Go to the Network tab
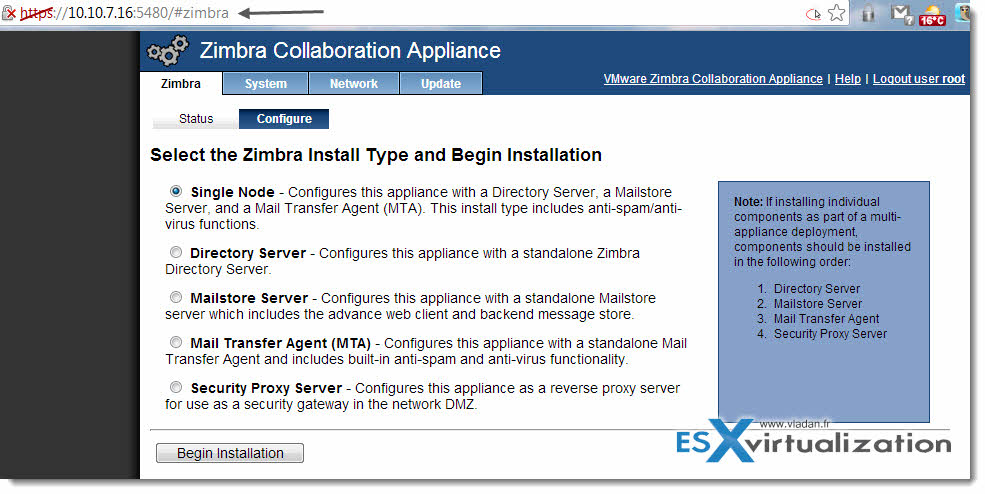Image resolution: width=985 pixels, height=494 pixels. tap(354, 84)
